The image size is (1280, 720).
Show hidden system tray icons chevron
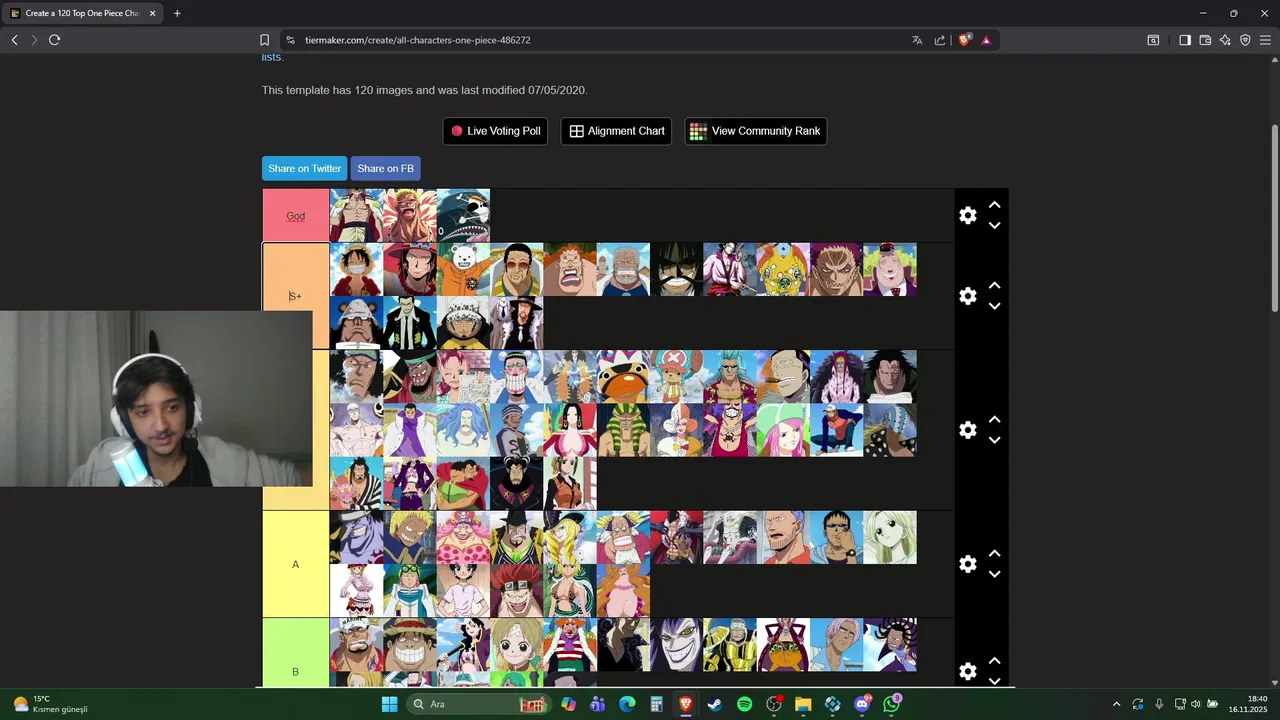(x=1116, y=704)
